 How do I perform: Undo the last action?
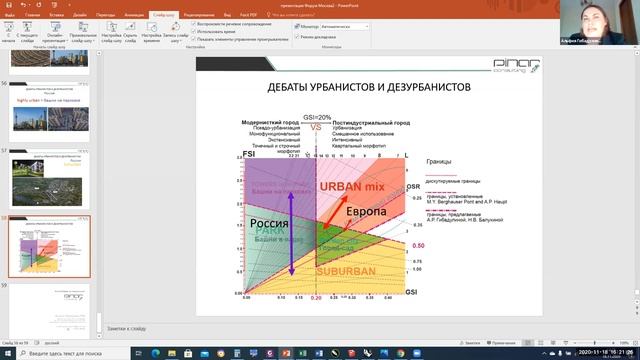[23, 5]
